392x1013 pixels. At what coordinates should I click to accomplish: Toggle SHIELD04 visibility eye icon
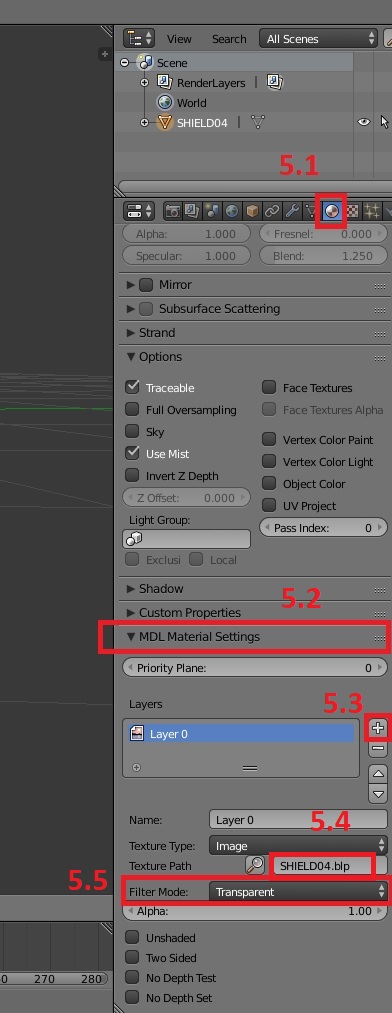(x=364, y=121)
